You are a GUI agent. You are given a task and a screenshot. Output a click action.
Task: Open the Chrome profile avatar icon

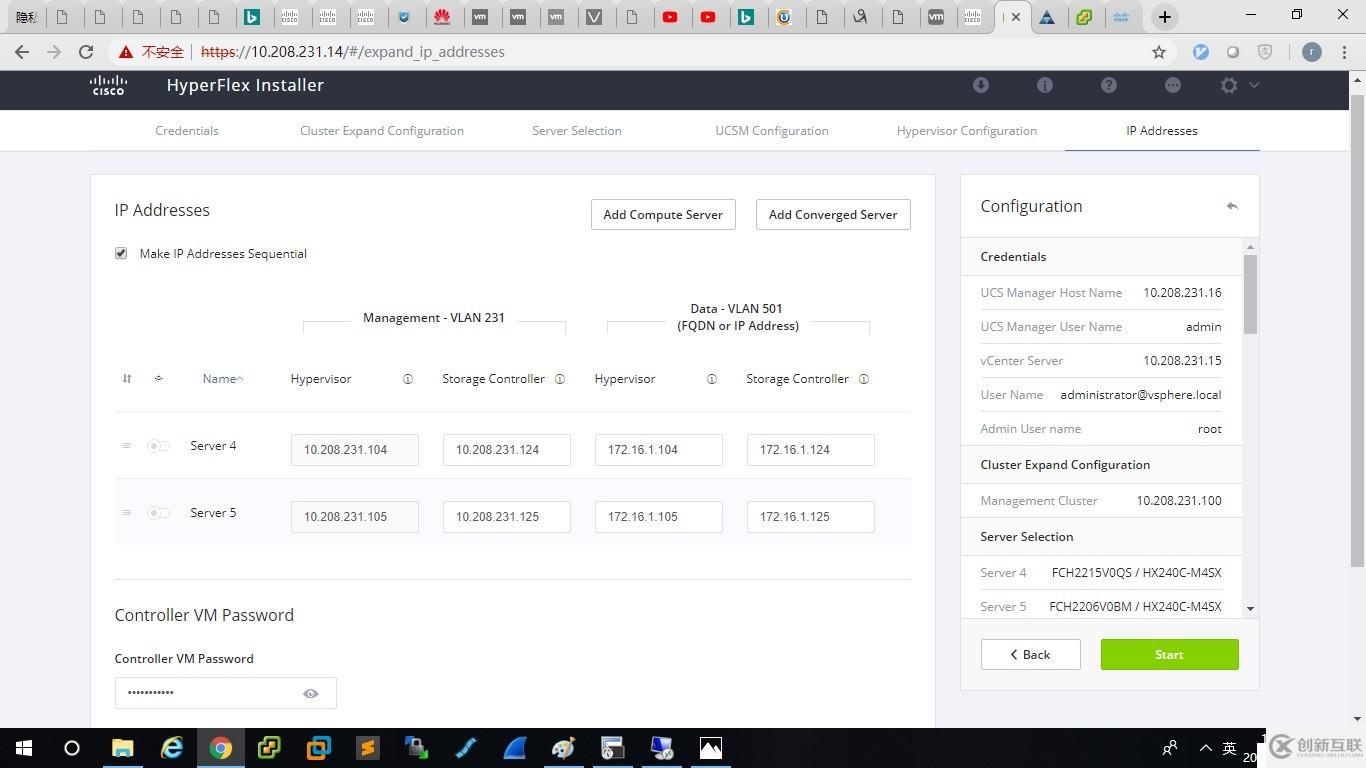1312,52
